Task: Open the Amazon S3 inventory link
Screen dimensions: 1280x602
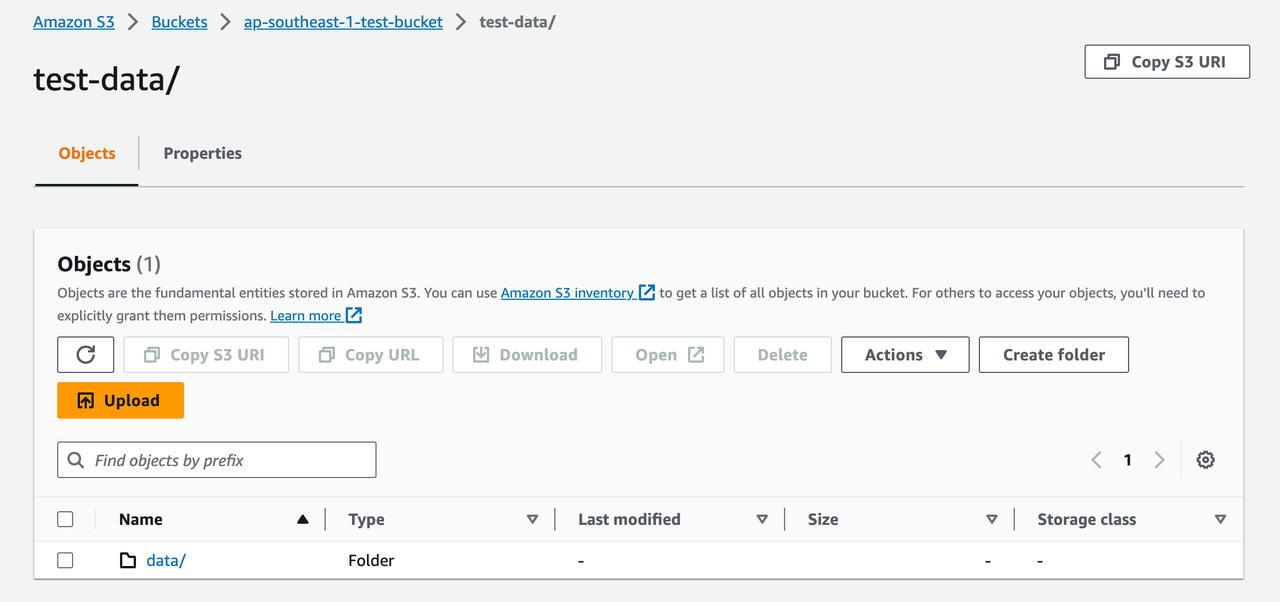Action: pyautogui.click(x=569, y=292)
